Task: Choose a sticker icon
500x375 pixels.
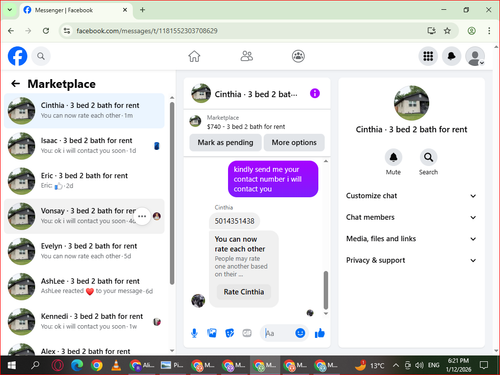Action: [x=229, y=333]
